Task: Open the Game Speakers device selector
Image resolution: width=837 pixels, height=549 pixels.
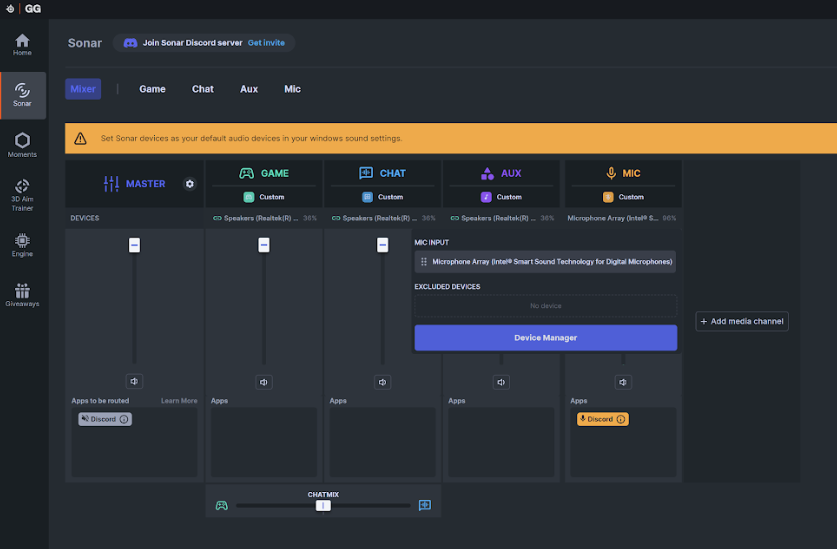Action: (x=264, y=218)
